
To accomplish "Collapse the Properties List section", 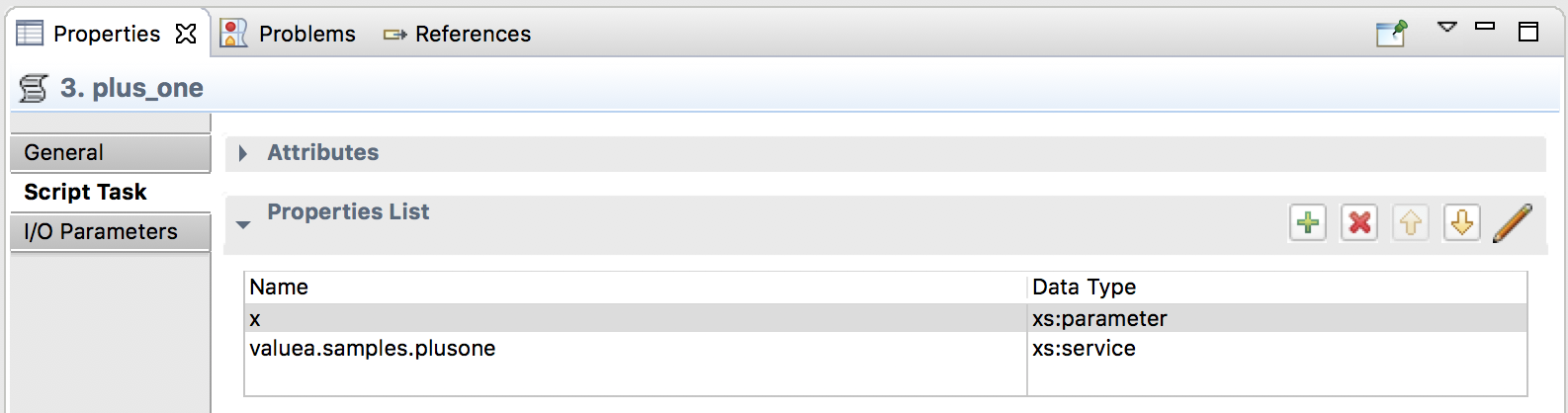I will pos(243,224).
